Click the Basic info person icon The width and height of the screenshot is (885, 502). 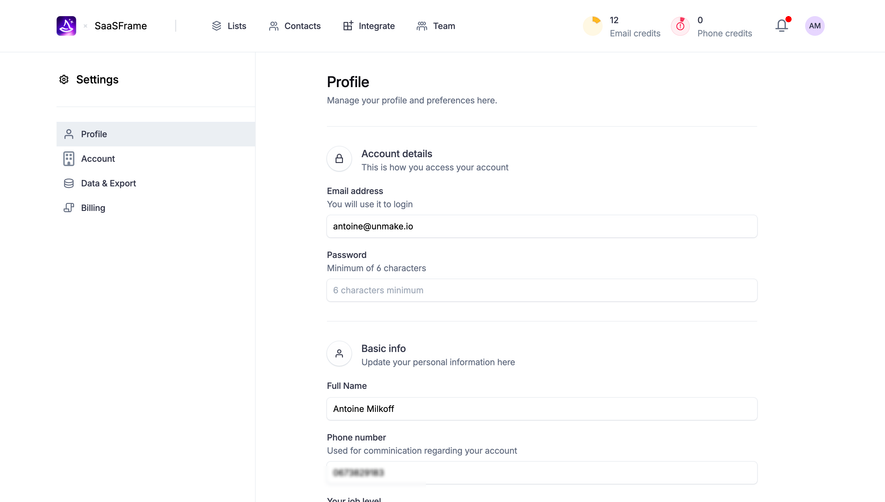339,353
